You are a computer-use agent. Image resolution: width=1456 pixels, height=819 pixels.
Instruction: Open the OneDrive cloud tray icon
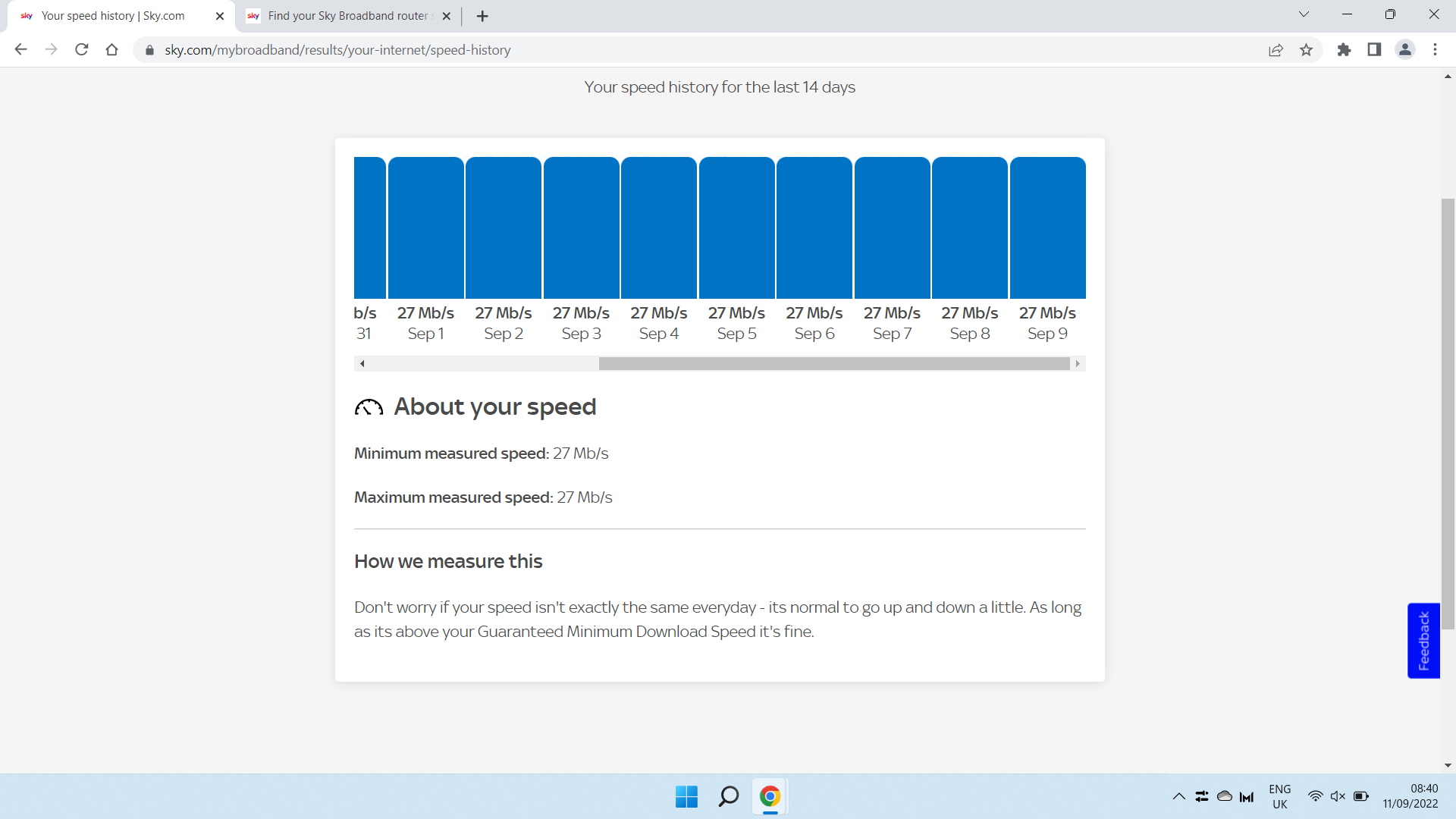click(1224, 796)
